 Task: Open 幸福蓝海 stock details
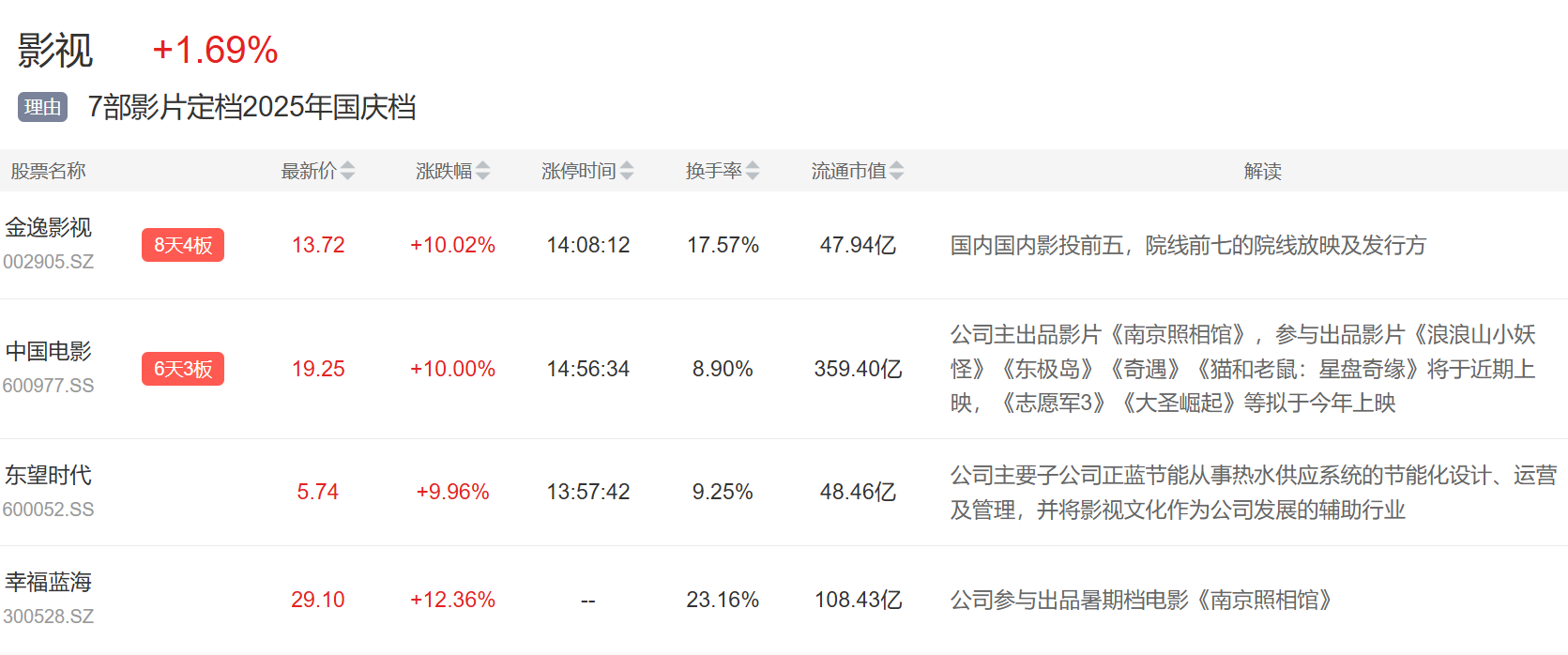tap(49, 583)
